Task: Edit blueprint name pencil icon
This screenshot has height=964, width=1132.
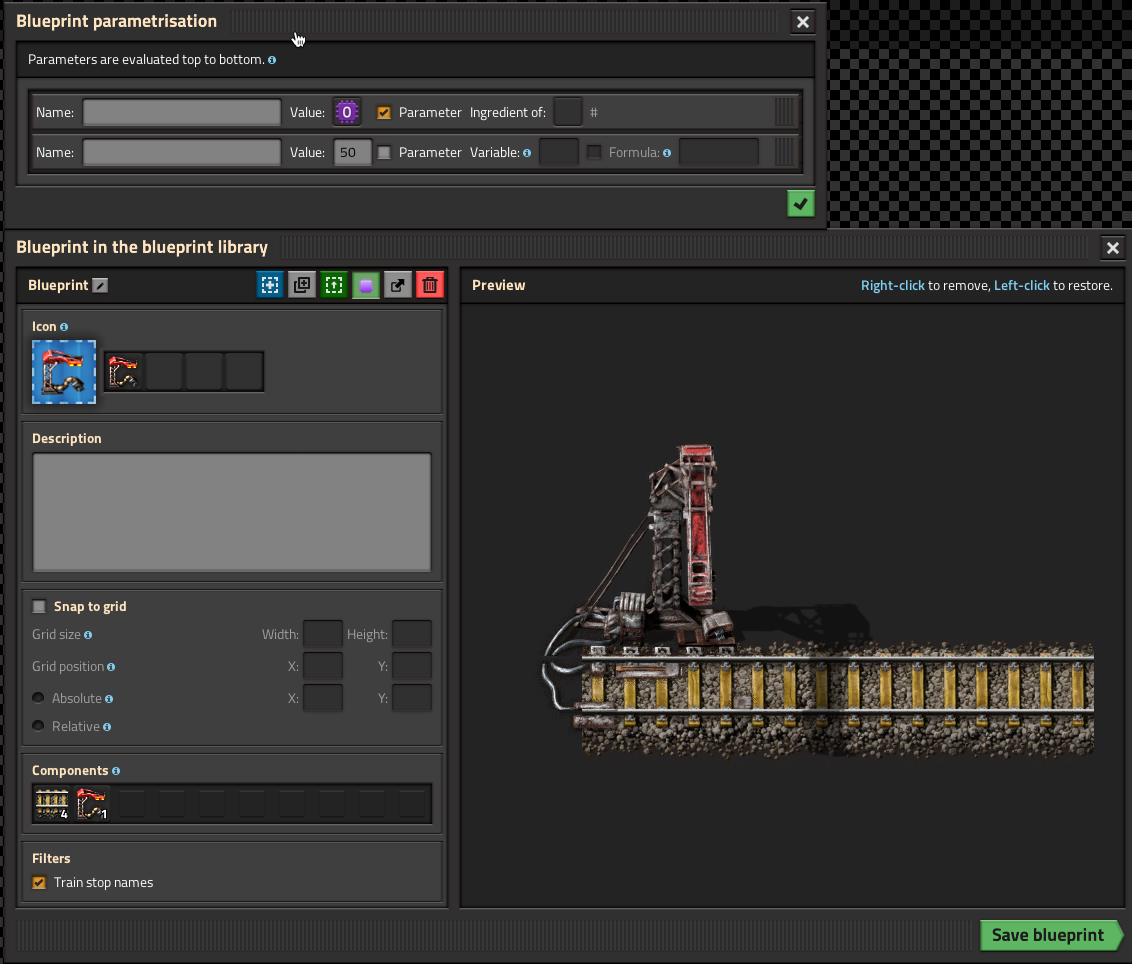Action: tap(100, 286)
